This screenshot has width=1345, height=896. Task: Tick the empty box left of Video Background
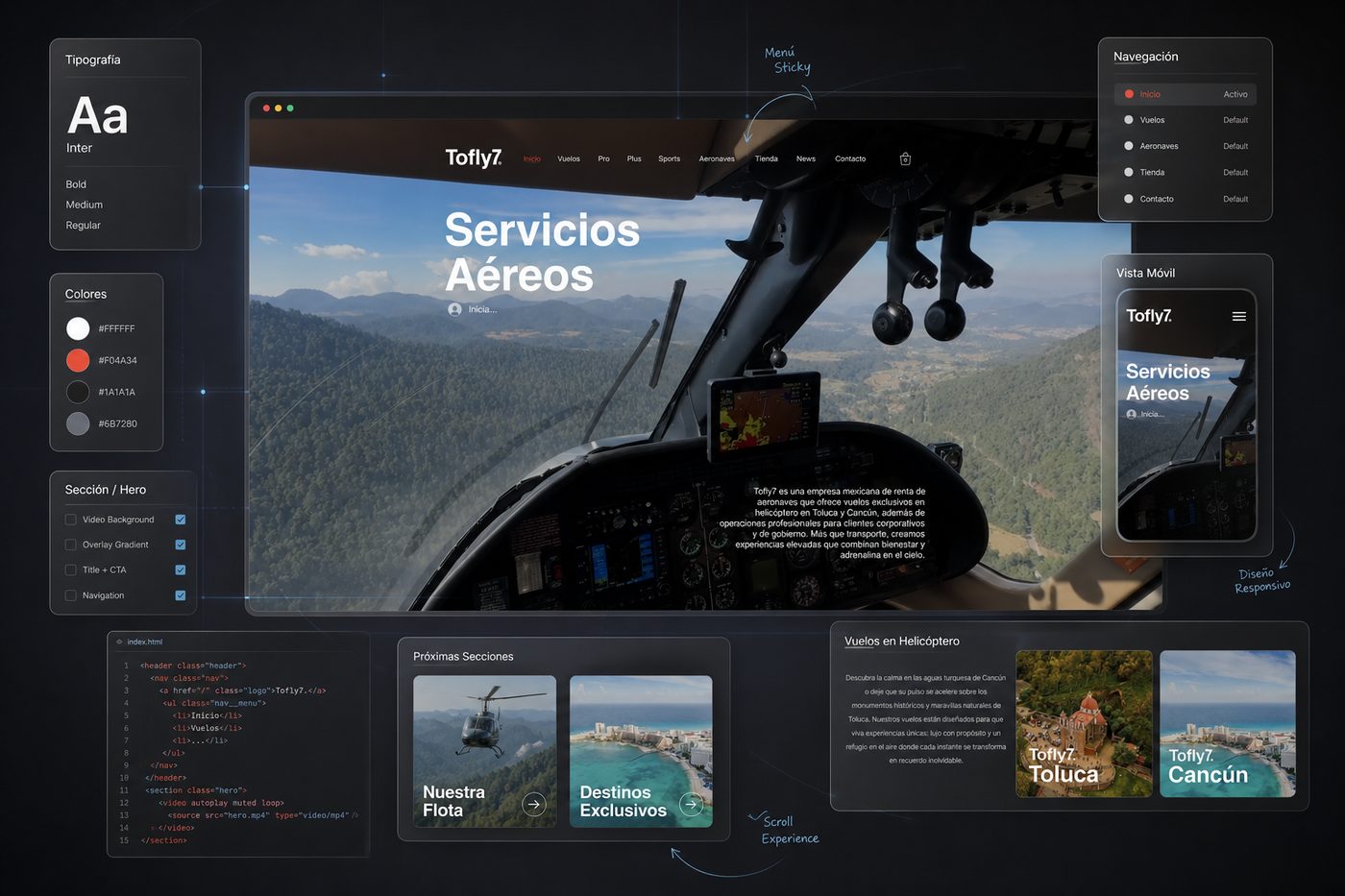click(70, 520)
